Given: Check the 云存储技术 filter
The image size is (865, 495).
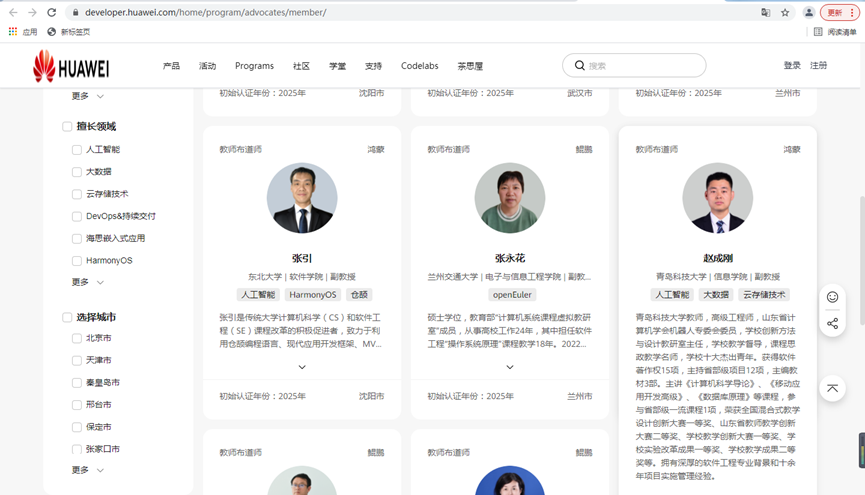Looking at the screenshot, I should 77,194.
